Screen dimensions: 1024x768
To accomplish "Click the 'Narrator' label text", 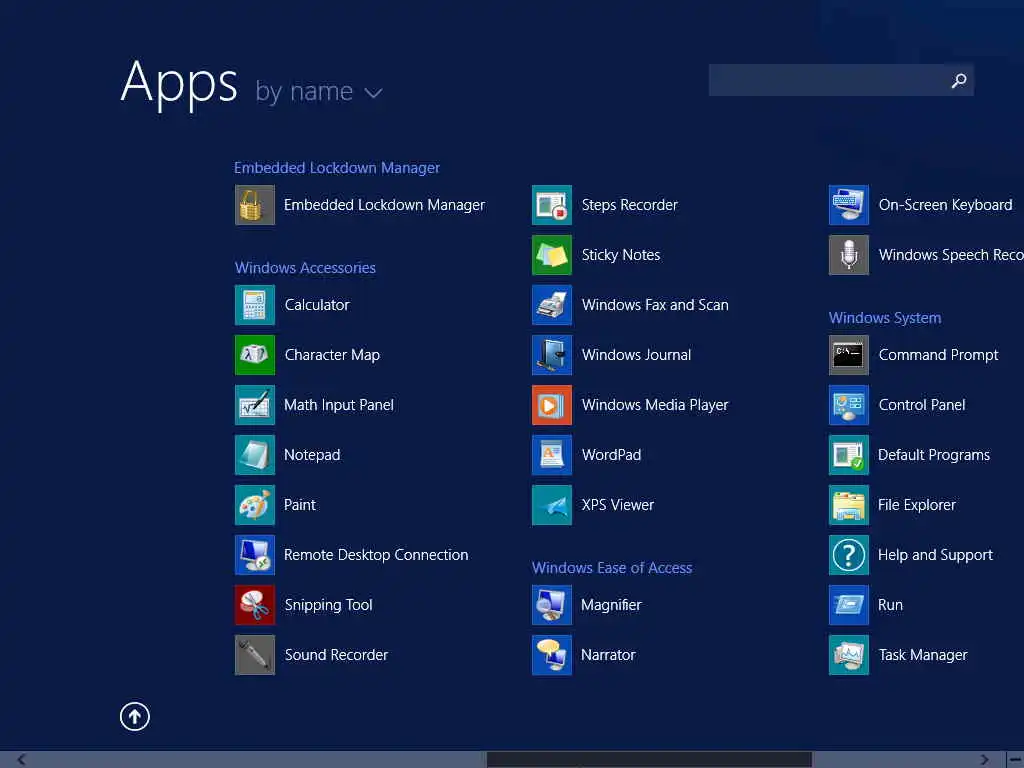I will 608,655.
